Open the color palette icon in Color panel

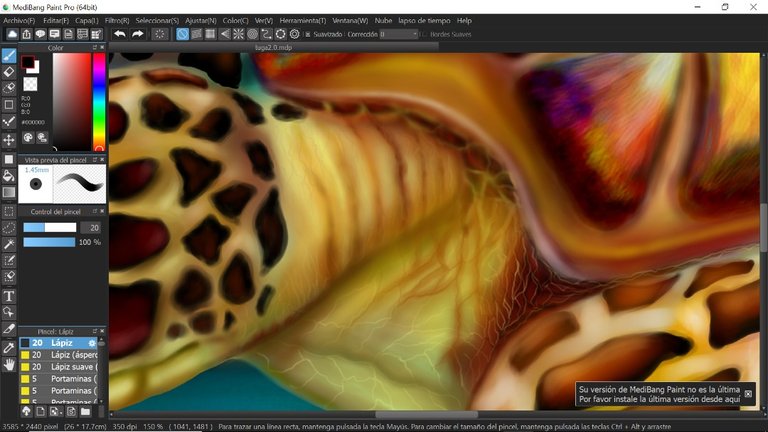[28, 138]
